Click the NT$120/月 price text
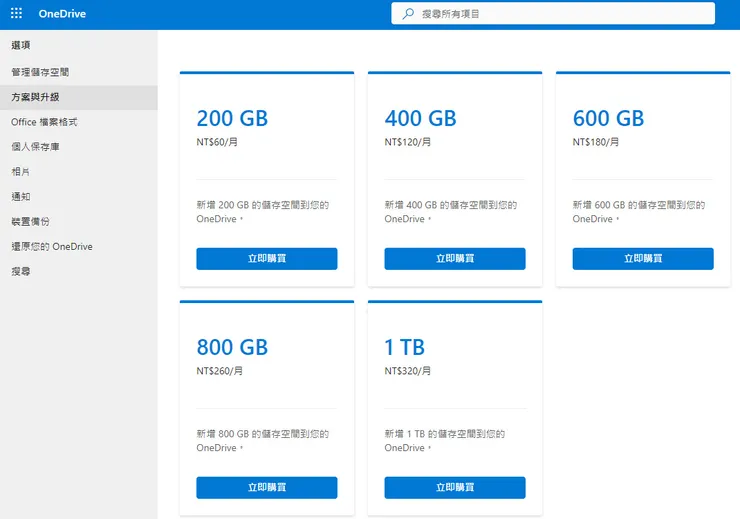The width and height of the screenshot is (740, 519). pyautogui.click(x=408, y=142)
